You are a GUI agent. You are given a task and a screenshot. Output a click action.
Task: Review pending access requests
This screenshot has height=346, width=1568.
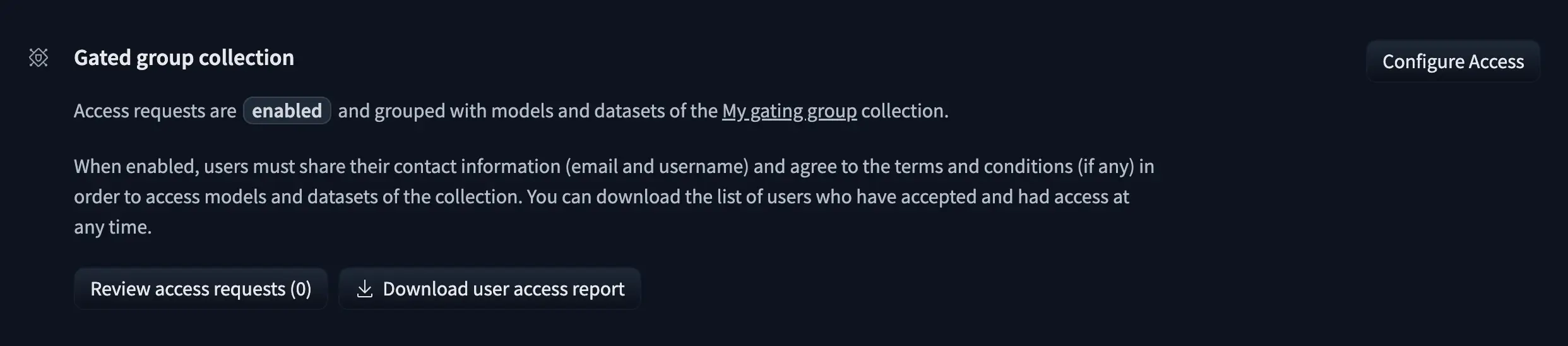pyautogui.click(x=200, y=289)
